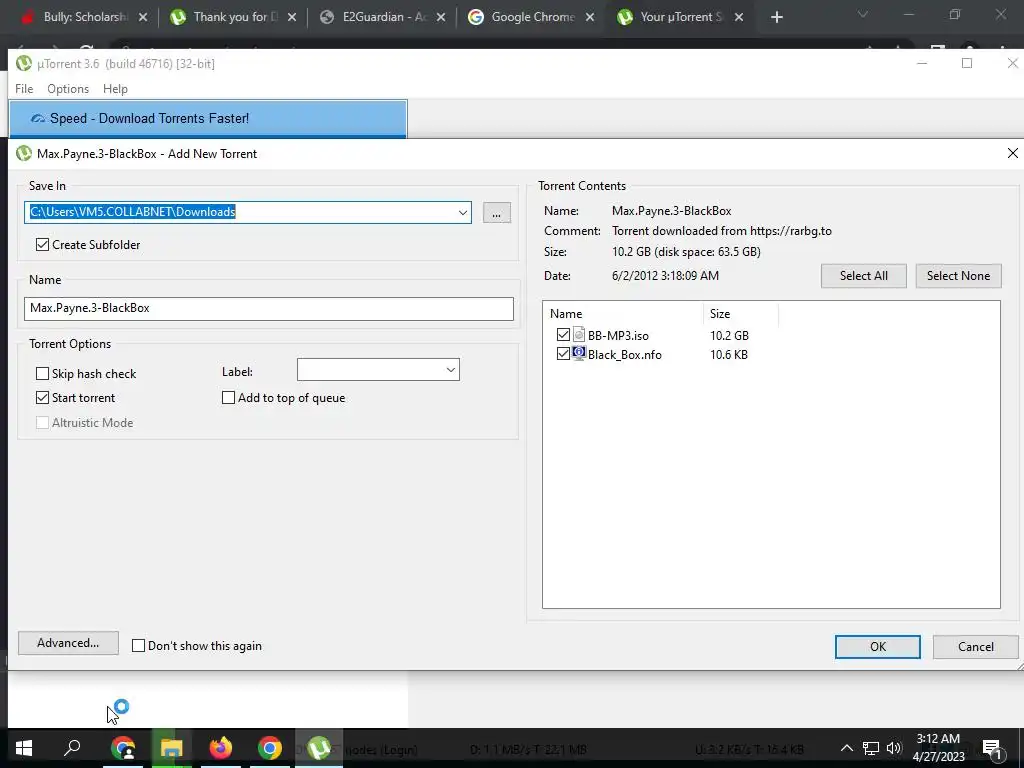Viewport: 1024px width, 768px height.
Task: Click the browse folder ellipsis button
Action: coord(497,213)
